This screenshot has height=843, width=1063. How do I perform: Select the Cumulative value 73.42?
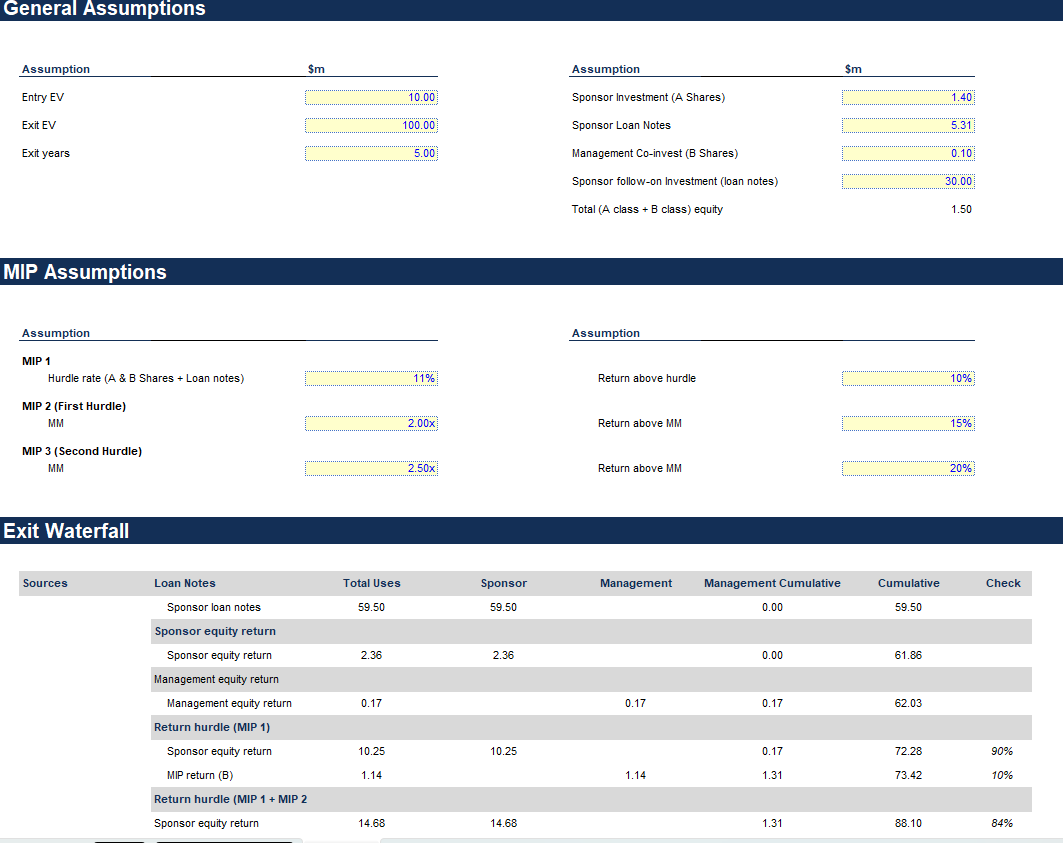908,776
